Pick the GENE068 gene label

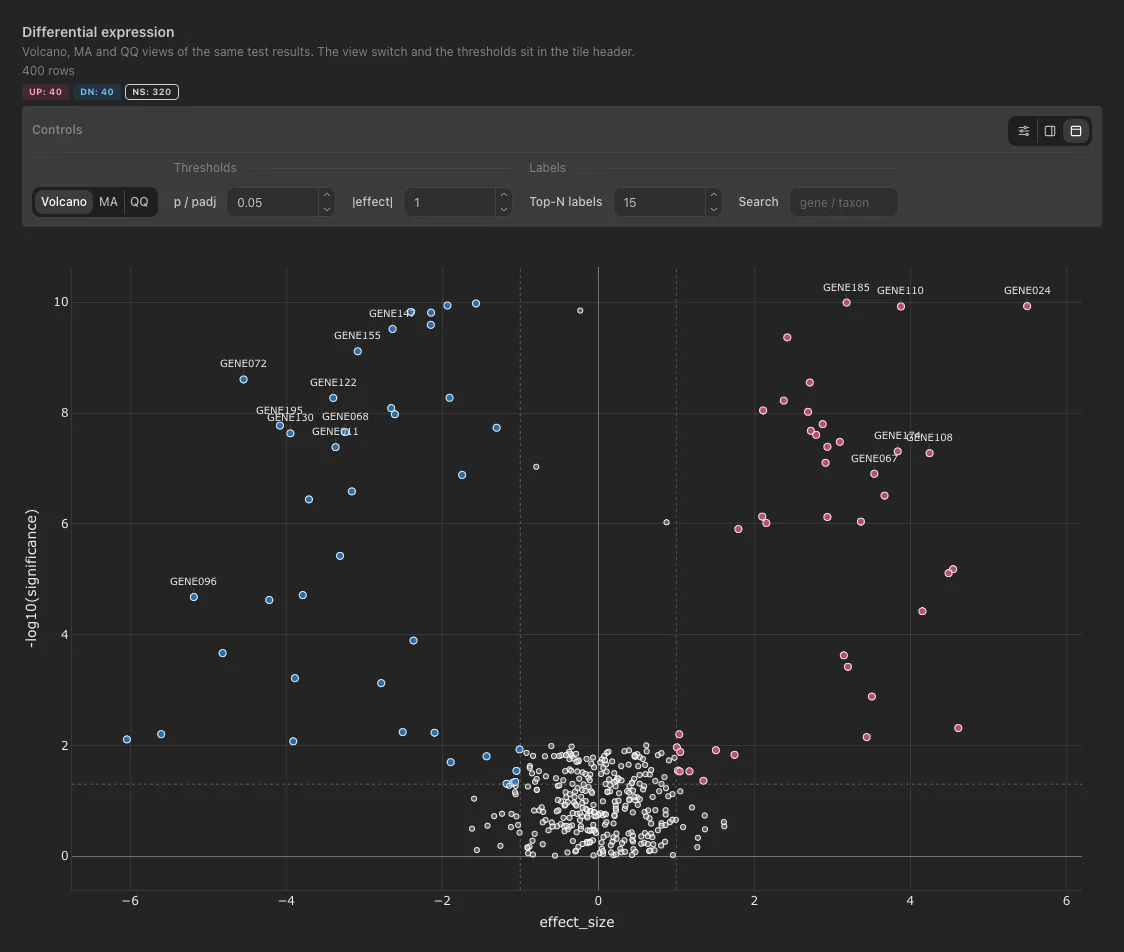click(x=346, y=416)
